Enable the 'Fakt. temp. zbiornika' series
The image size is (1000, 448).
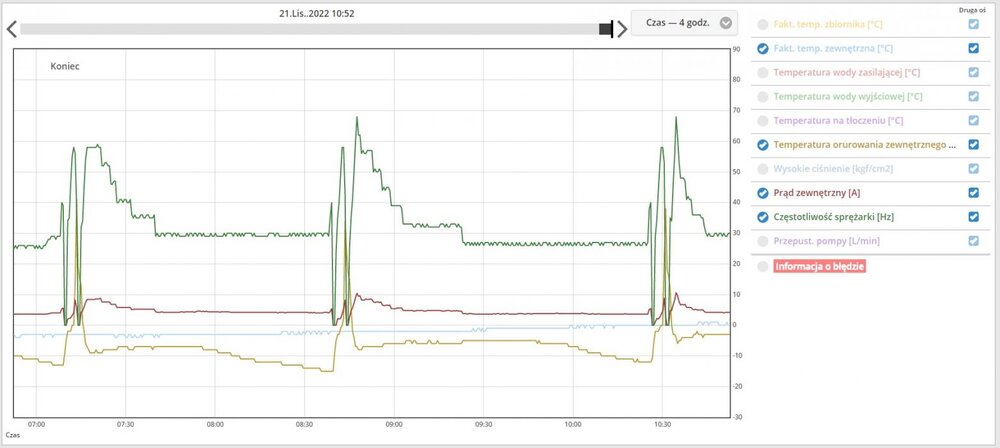click(x=764, y=24)
